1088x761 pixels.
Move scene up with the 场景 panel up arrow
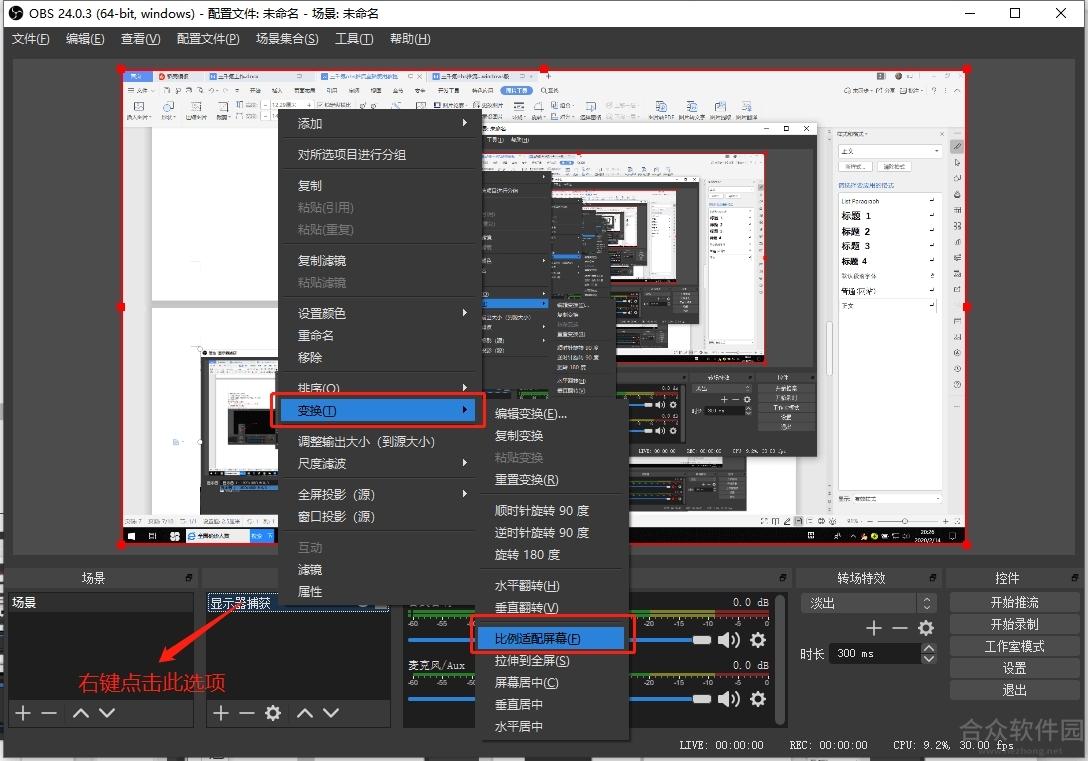(x=80, y=712)
